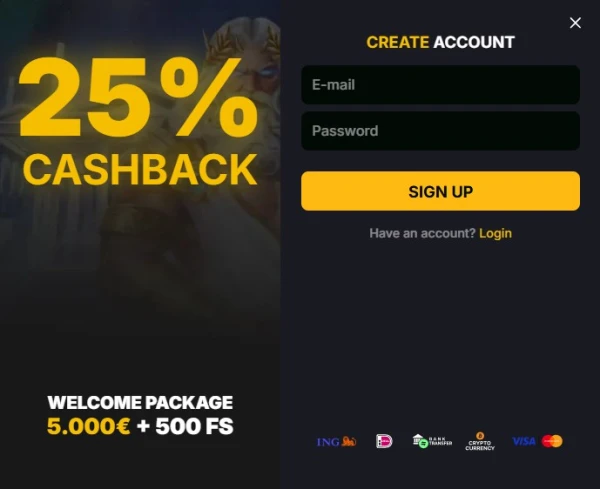Click the 'Have an account?' text
The height and width of the screenshot is (489, 600).
[422, 233]
